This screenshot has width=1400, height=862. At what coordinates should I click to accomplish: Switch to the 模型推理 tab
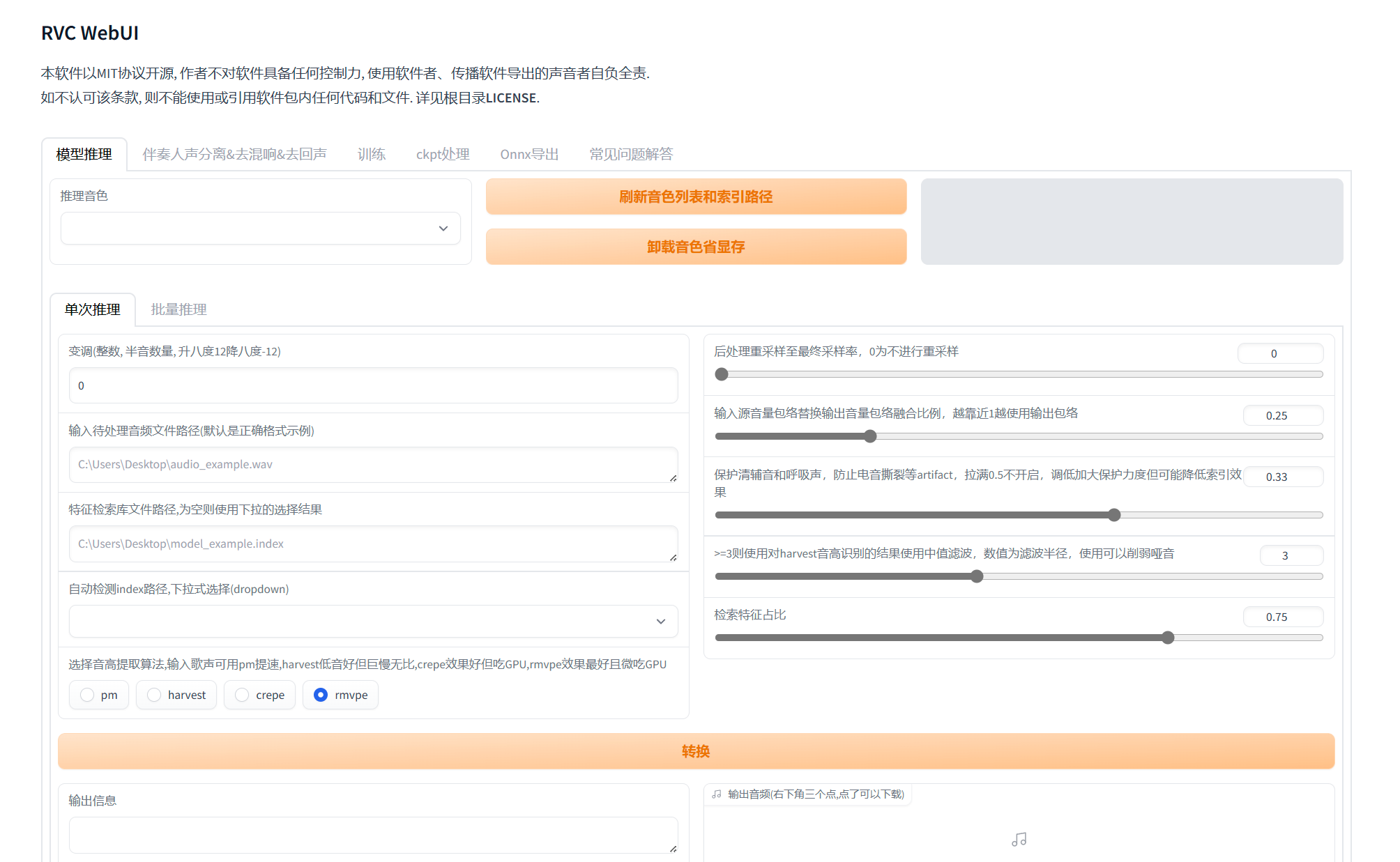(x=84, y=154)
